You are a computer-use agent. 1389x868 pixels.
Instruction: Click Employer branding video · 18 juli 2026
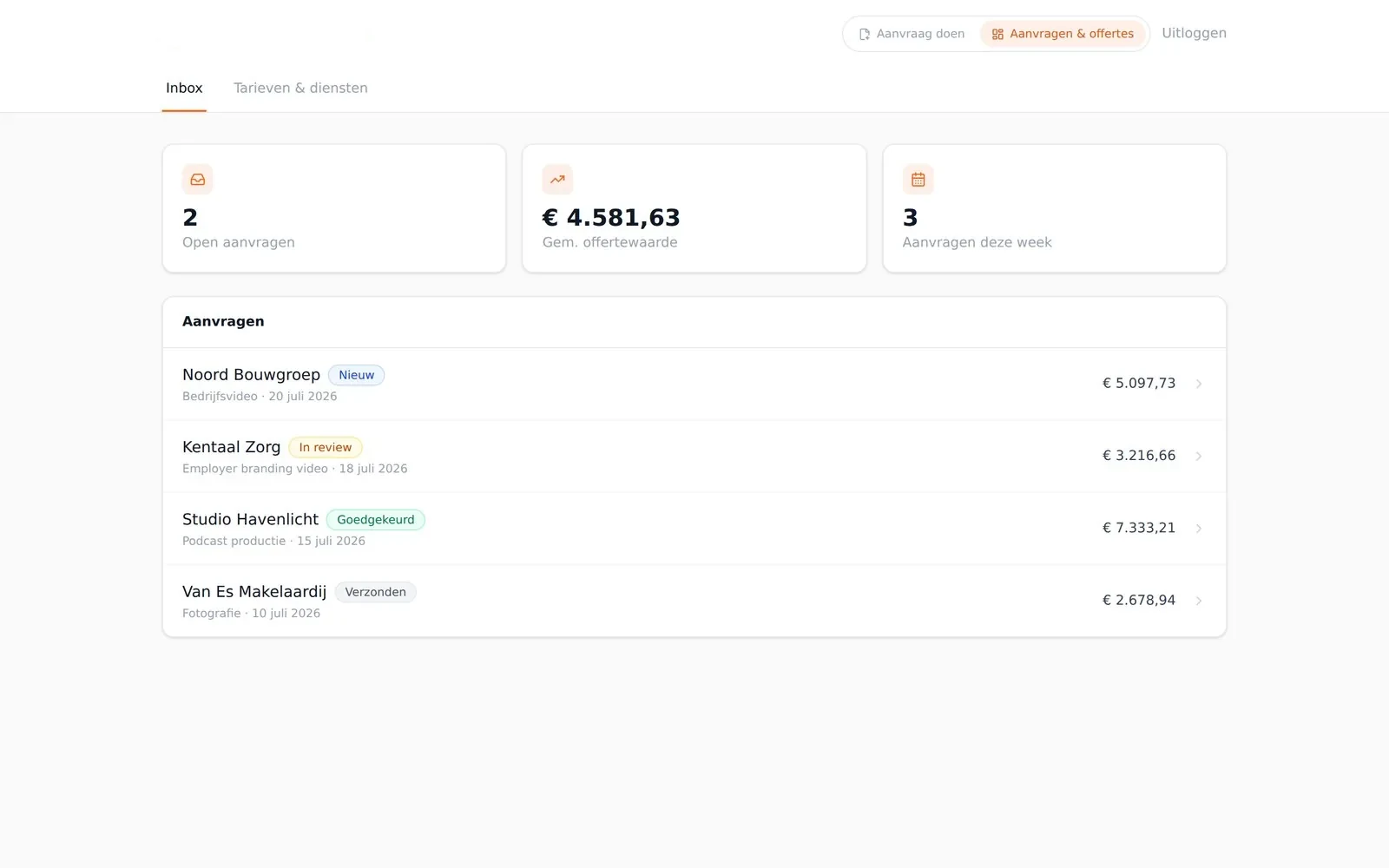click(x=294, y=468)
